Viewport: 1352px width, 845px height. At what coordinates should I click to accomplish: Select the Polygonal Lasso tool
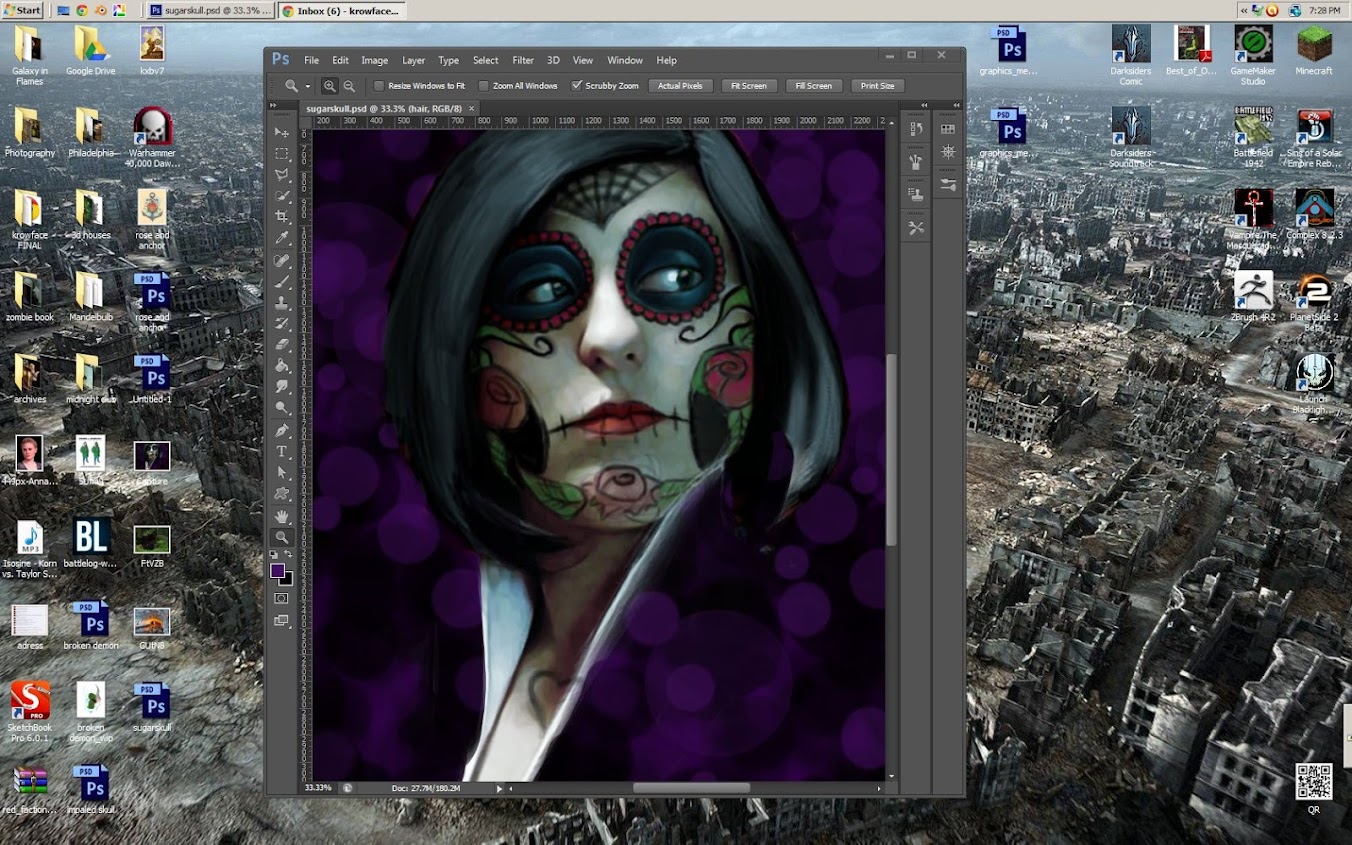[x=282, y=174]
